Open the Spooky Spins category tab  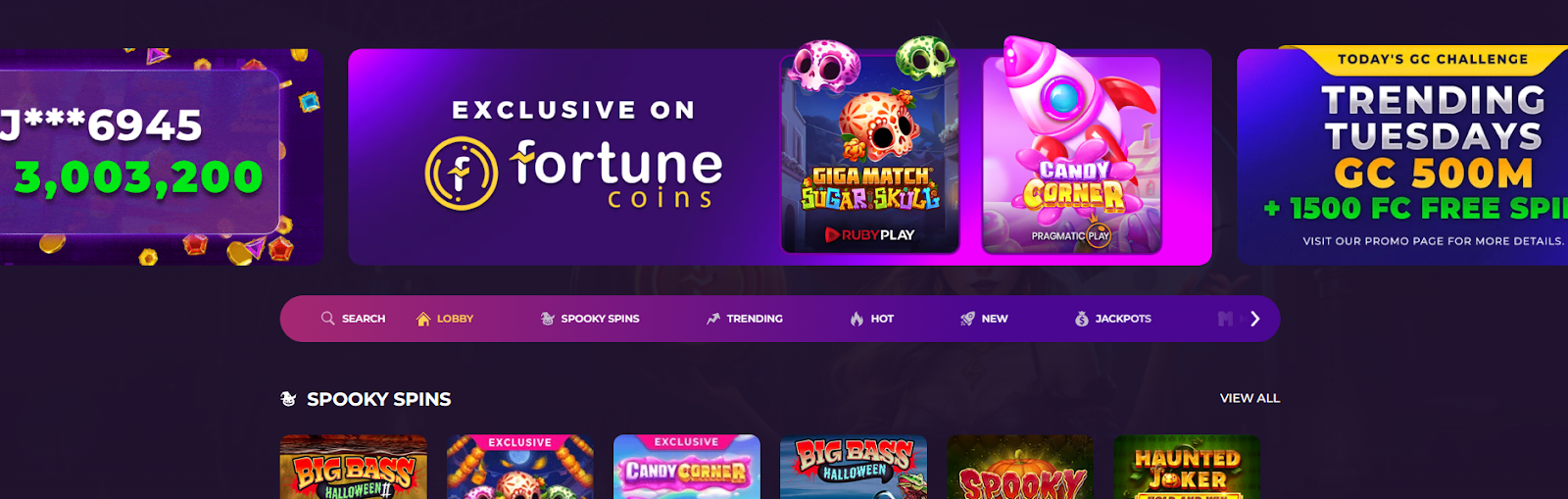tap(590, 319)
